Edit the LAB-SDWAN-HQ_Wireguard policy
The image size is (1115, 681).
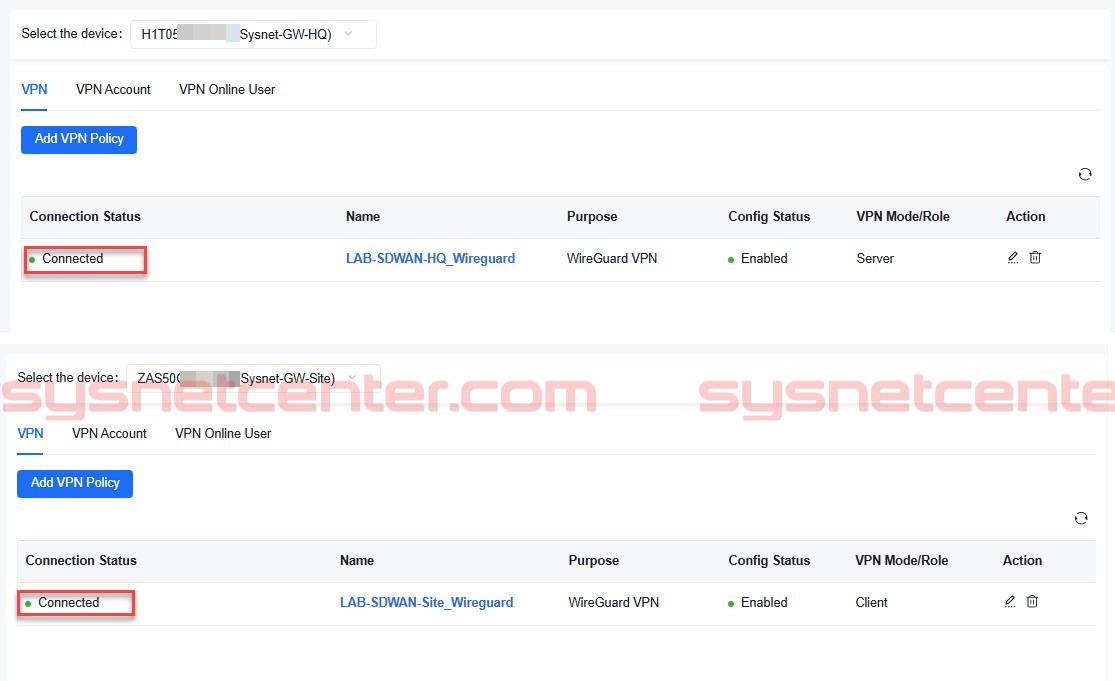point(1013,257)
